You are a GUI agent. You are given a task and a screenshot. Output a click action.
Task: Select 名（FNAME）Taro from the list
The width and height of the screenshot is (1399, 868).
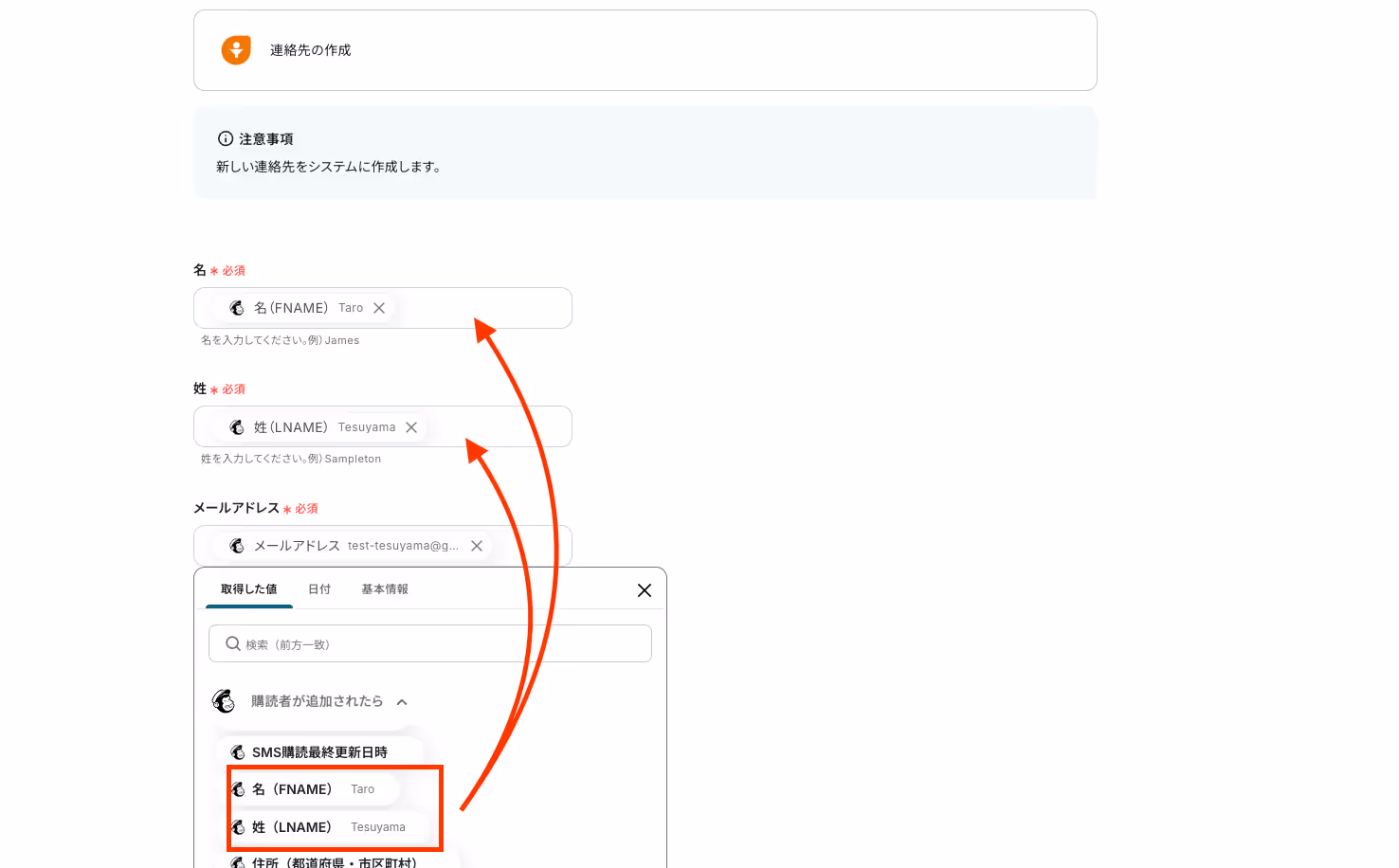(313, 789)
